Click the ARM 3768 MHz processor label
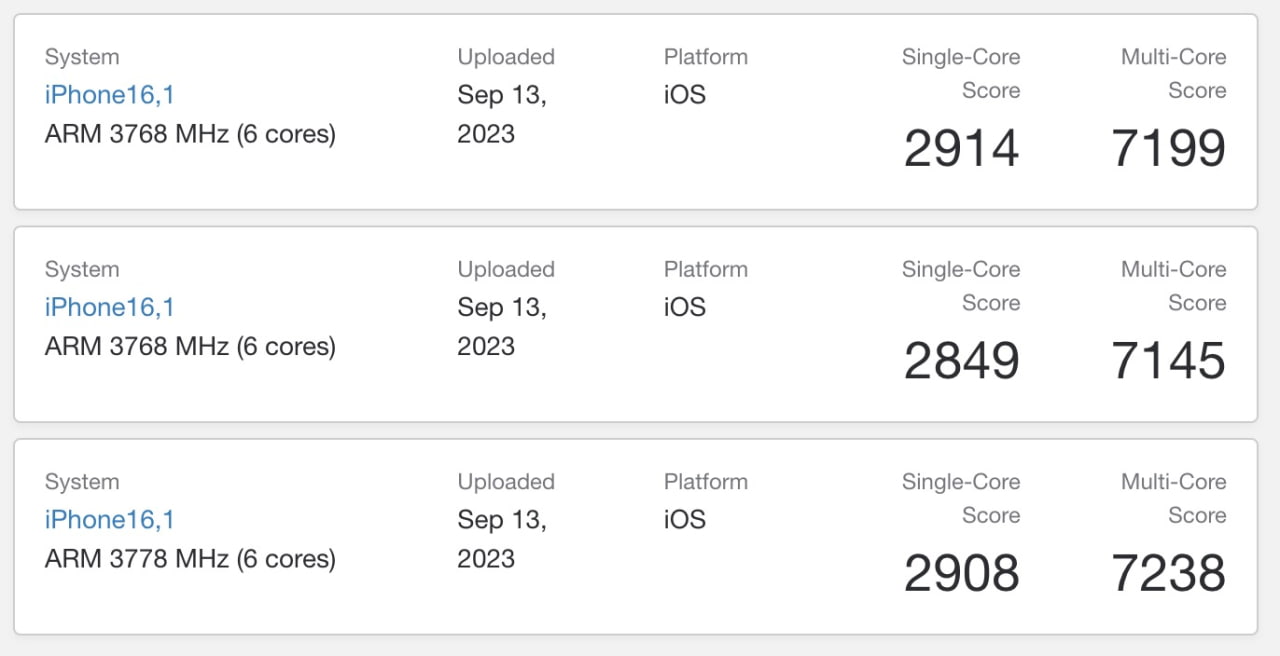The height and width of the screenshot is (656, 1280). coord(189,133)
